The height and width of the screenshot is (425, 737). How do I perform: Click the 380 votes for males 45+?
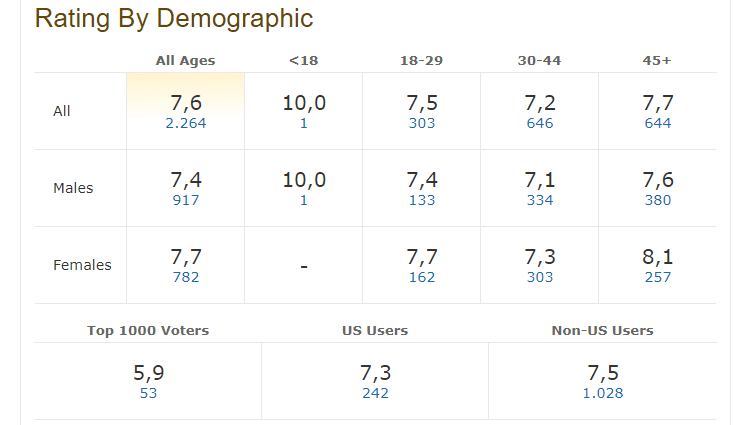pyautogui.click(x=658, y=200)
